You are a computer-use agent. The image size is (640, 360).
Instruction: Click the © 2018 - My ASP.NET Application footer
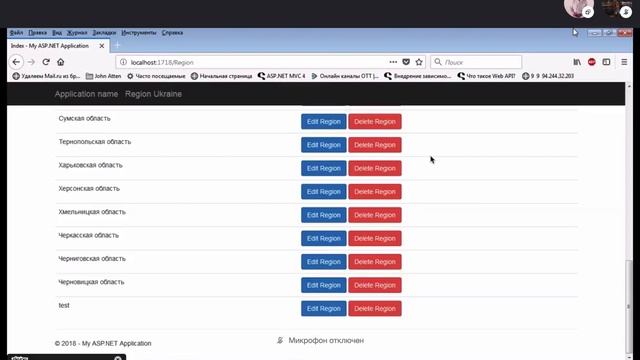103,343
